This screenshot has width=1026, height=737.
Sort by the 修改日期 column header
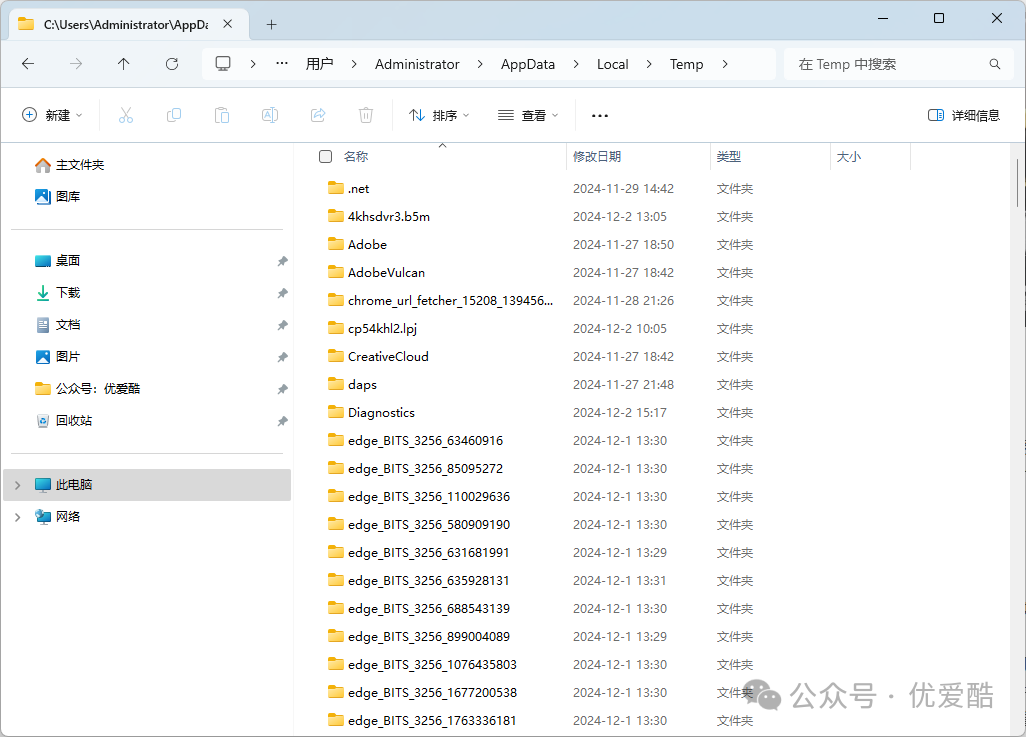[x=597, y=157]
